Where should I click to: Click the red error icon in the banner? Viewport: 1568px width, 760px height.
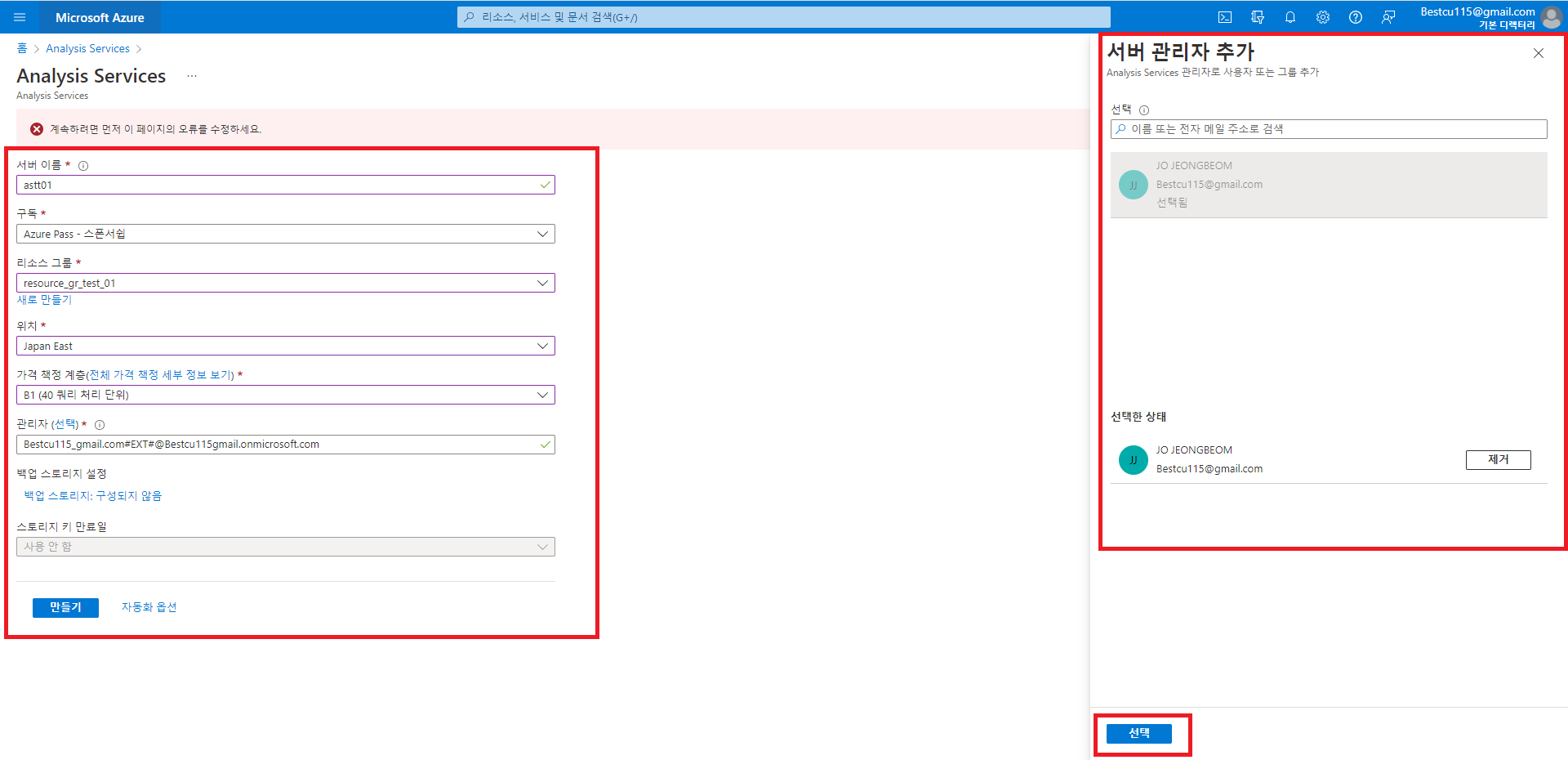(37, 129)
